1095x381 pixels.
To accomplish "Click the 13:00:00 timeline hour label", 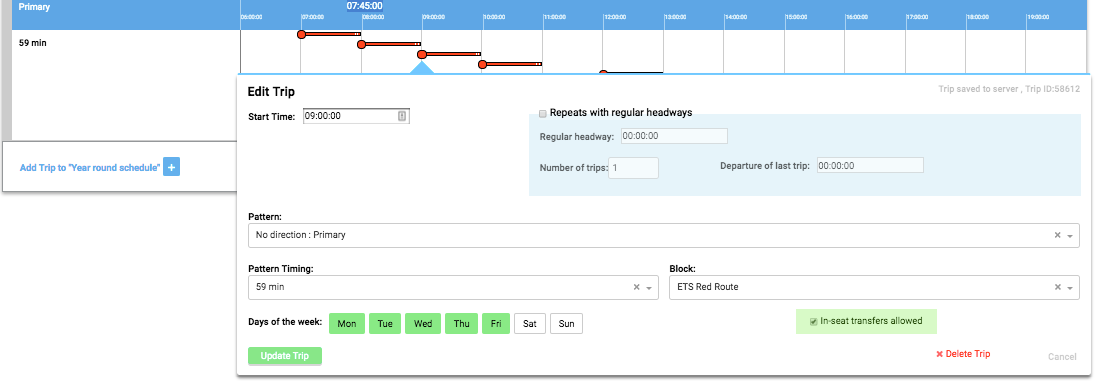I will [675, 16].
